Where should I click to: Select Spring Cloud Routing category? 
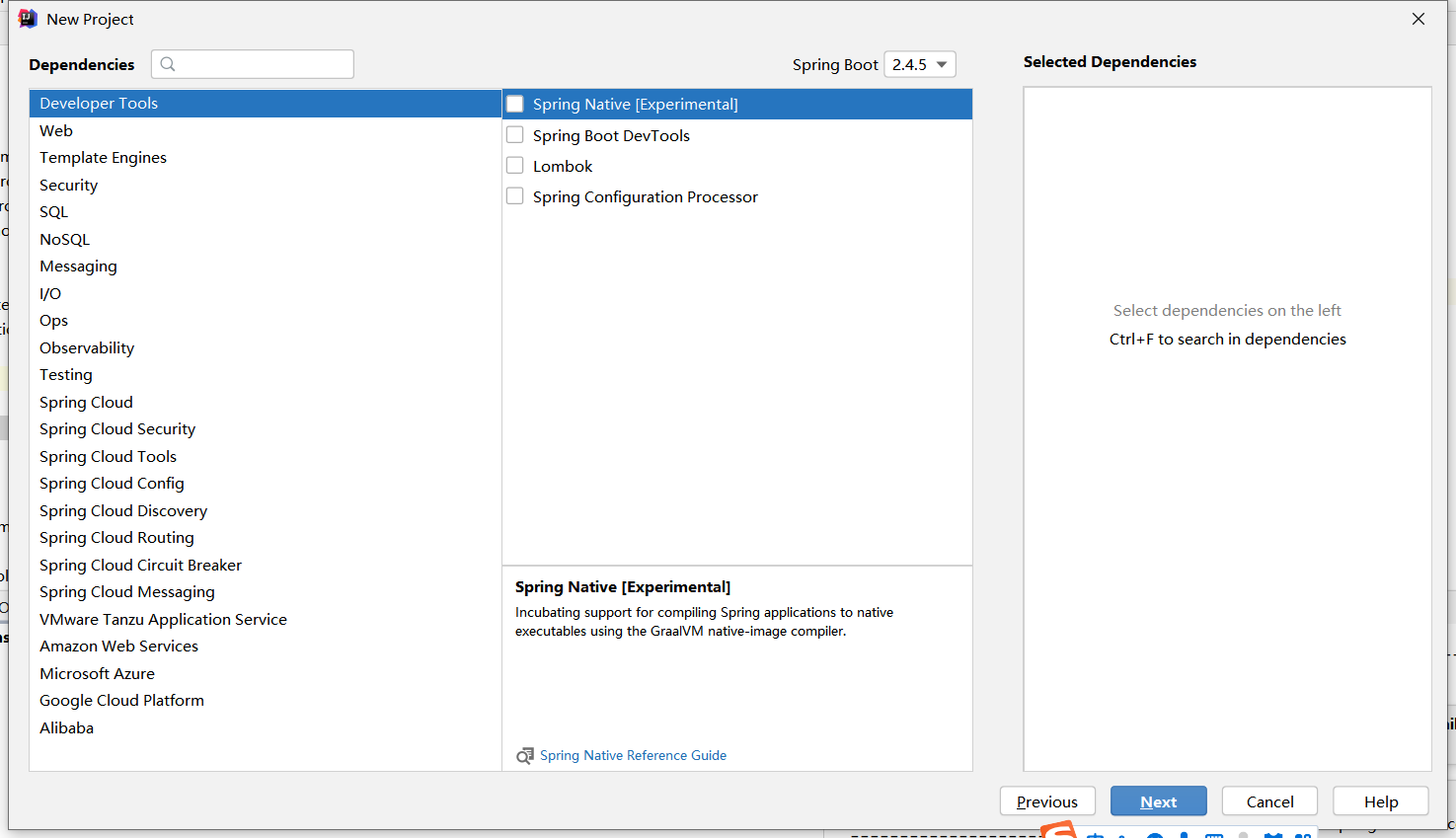coord(266,538)
